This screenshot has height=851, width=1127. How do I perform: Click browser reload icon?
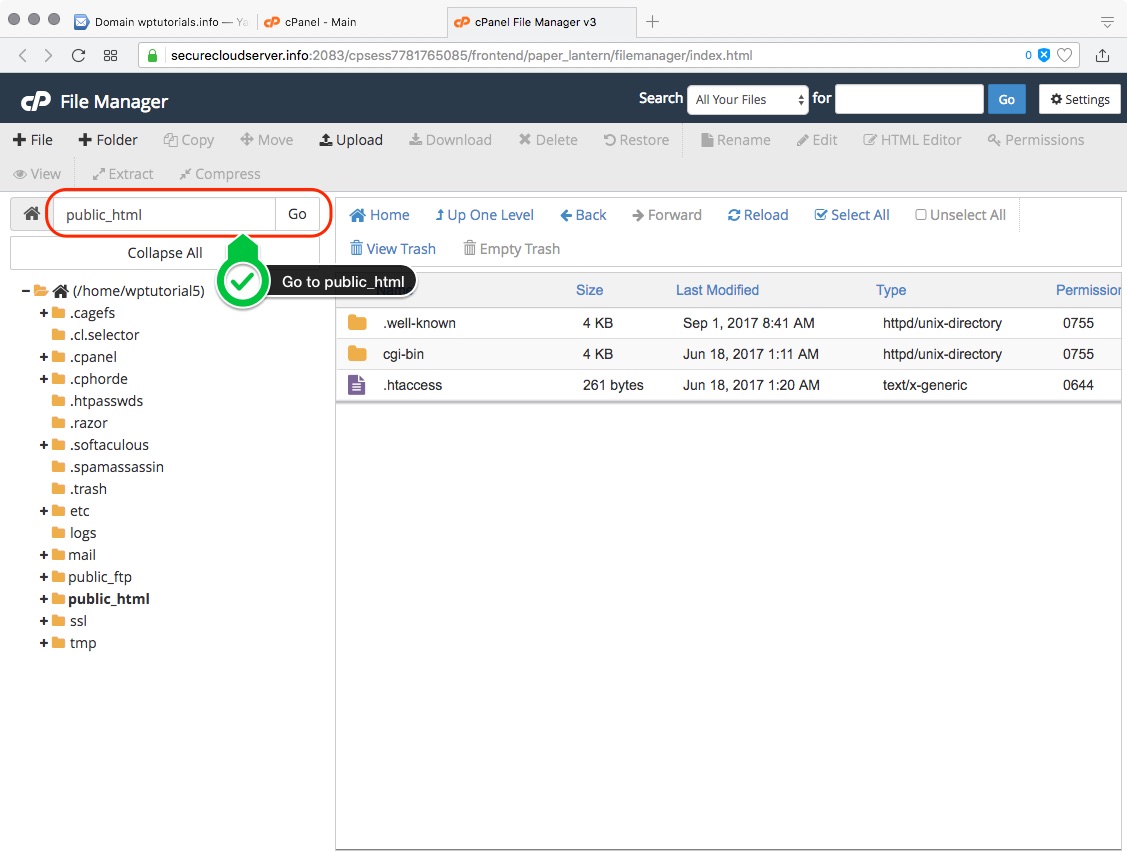[x=78, y=55]
